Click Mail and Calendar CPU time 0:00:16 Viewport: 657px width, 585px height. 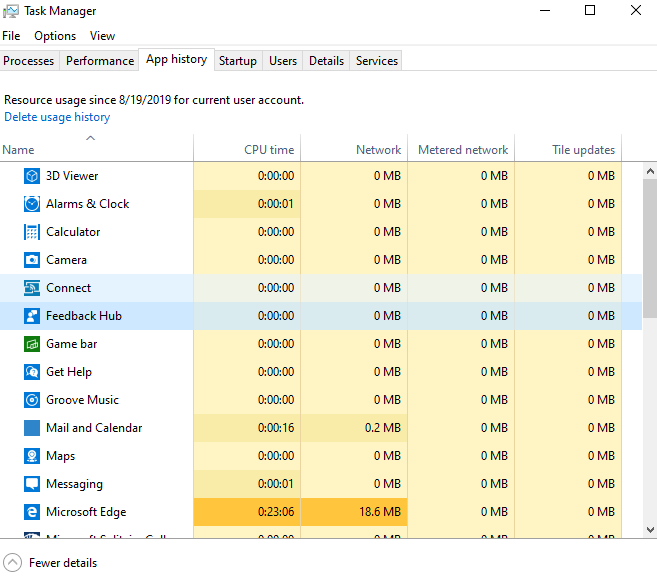pyautogui.click(x=247, y=428)
